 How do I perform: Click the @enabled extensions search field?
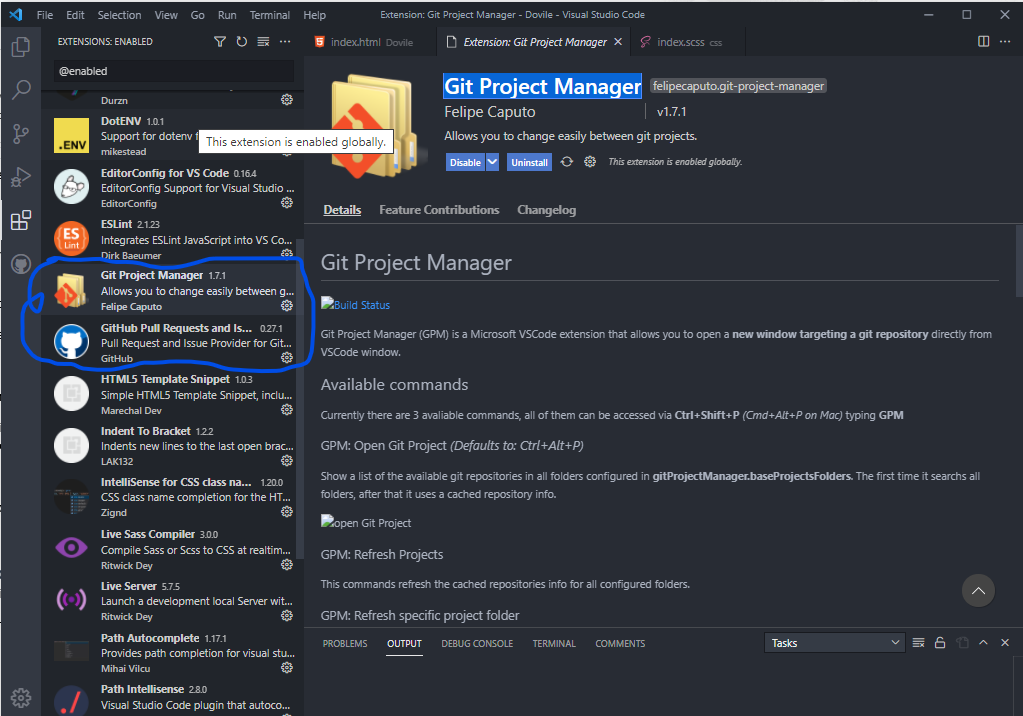[x=173, y=71]
